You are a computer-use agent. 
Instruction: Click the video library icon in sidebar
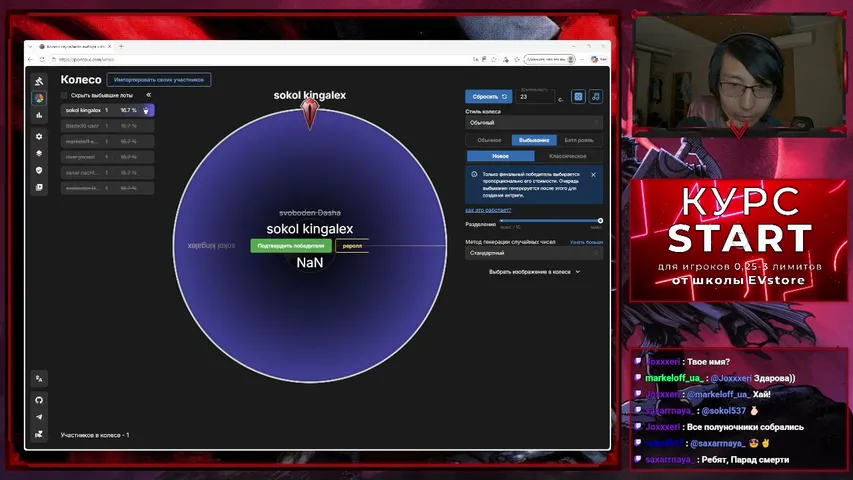[39, 187]
